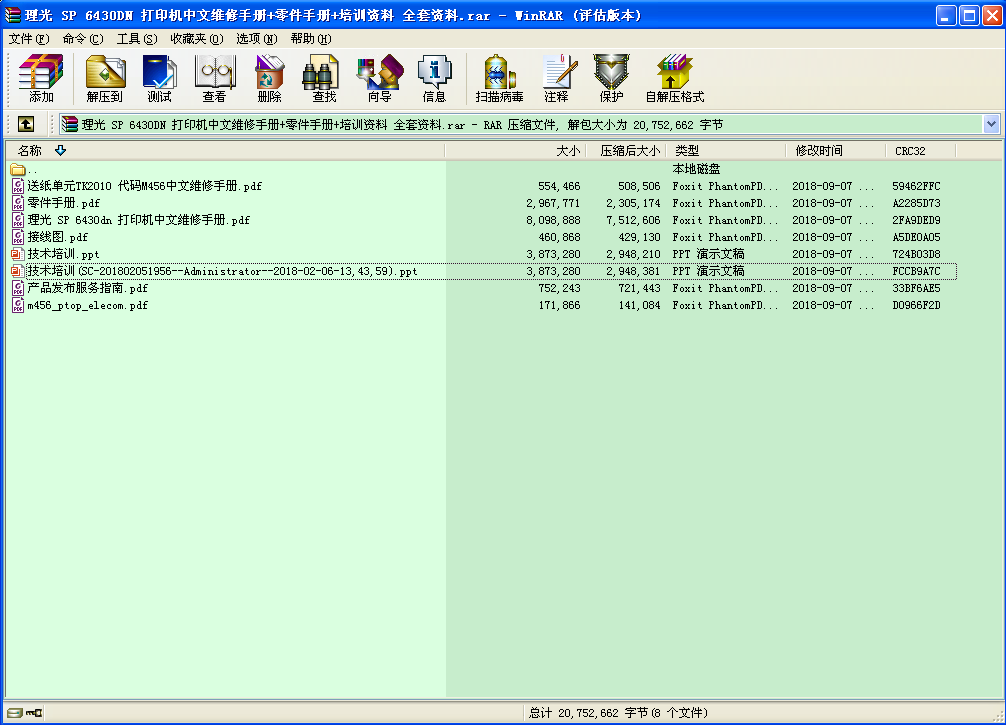The width and height of the screenshot is (1006, 725).
Task: Minimize the WinRAR window
Action: pyautogui.click(x=946, y=15)
